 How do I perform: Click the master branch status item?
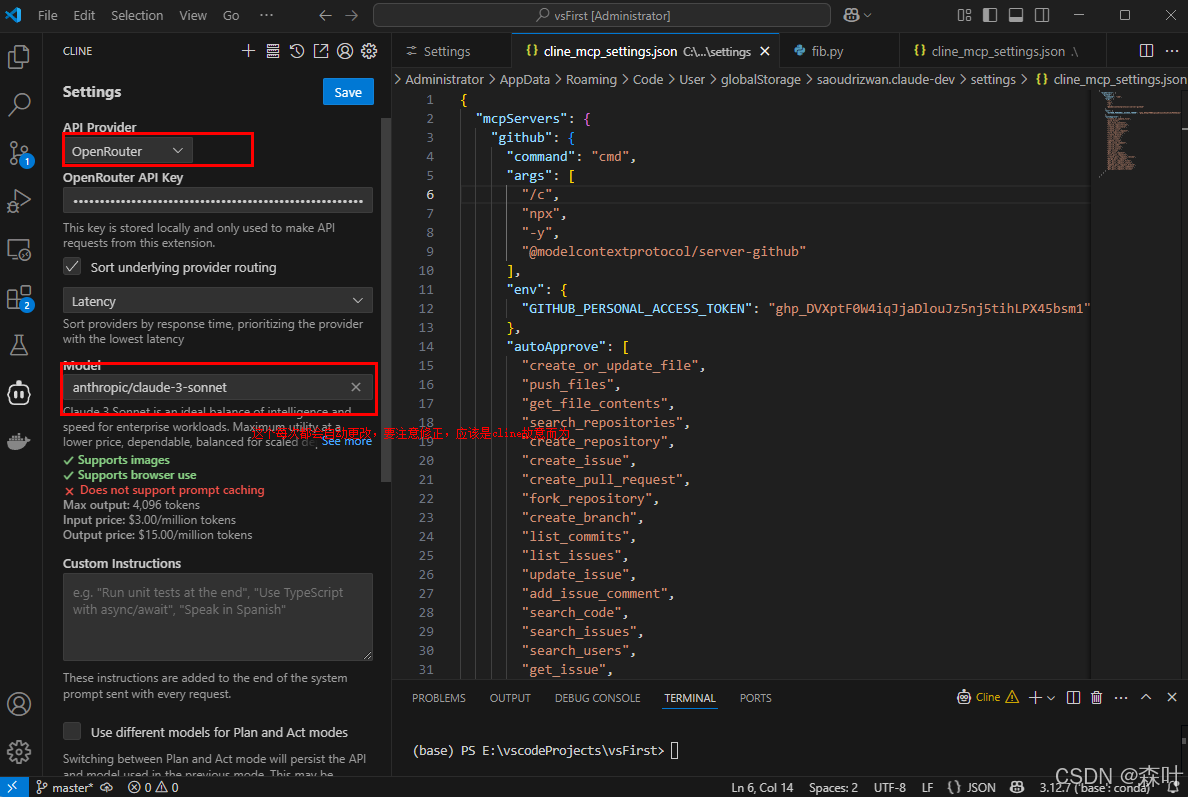pyautogui.click(x=65, y=787)
